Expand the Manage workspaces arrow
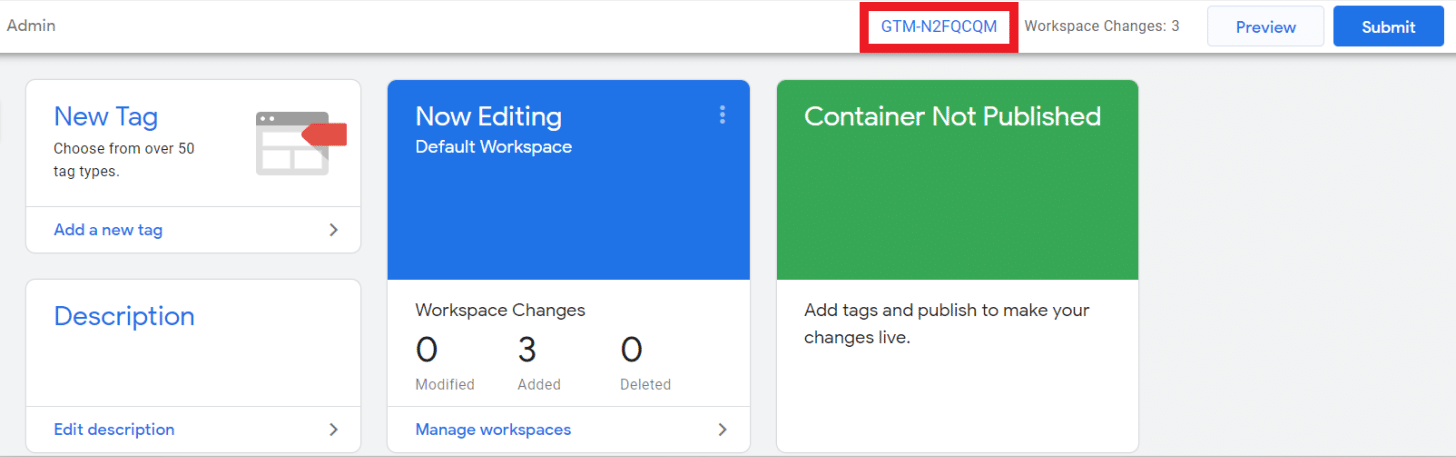Image resolution: width=1456 pixels, height=457 pixels. 722,430
